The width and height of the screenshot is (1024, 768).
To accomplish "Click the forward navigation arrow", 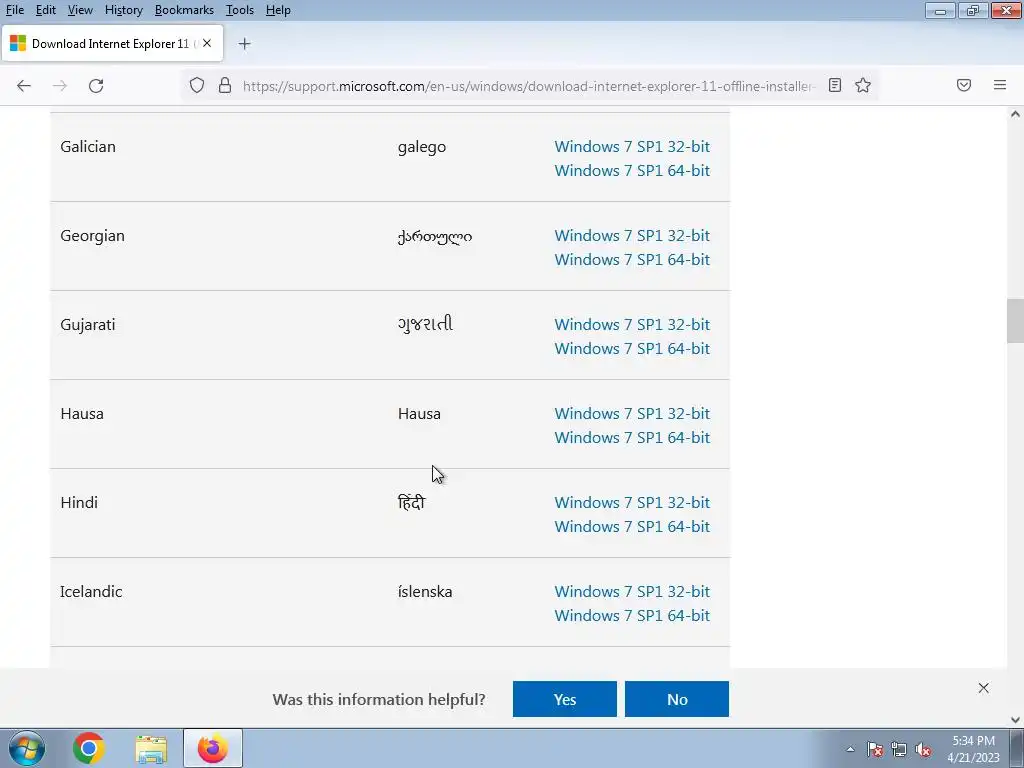I will [59, 86].
